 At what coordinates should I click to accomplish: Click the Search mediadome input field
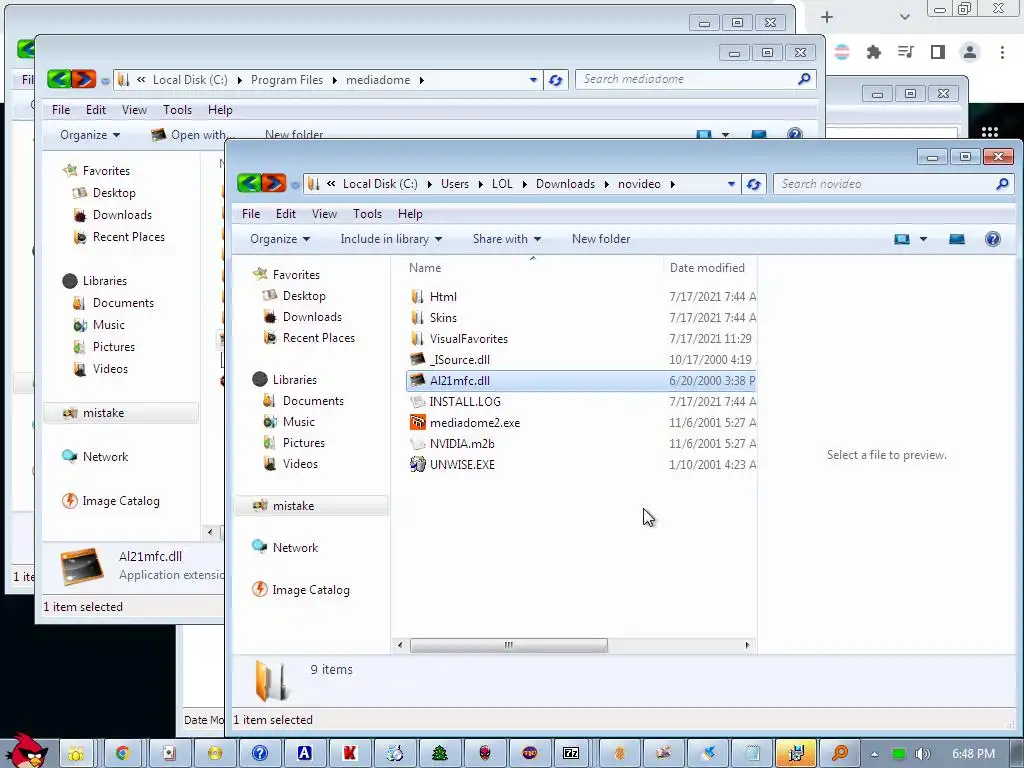[x=686, y=79]
